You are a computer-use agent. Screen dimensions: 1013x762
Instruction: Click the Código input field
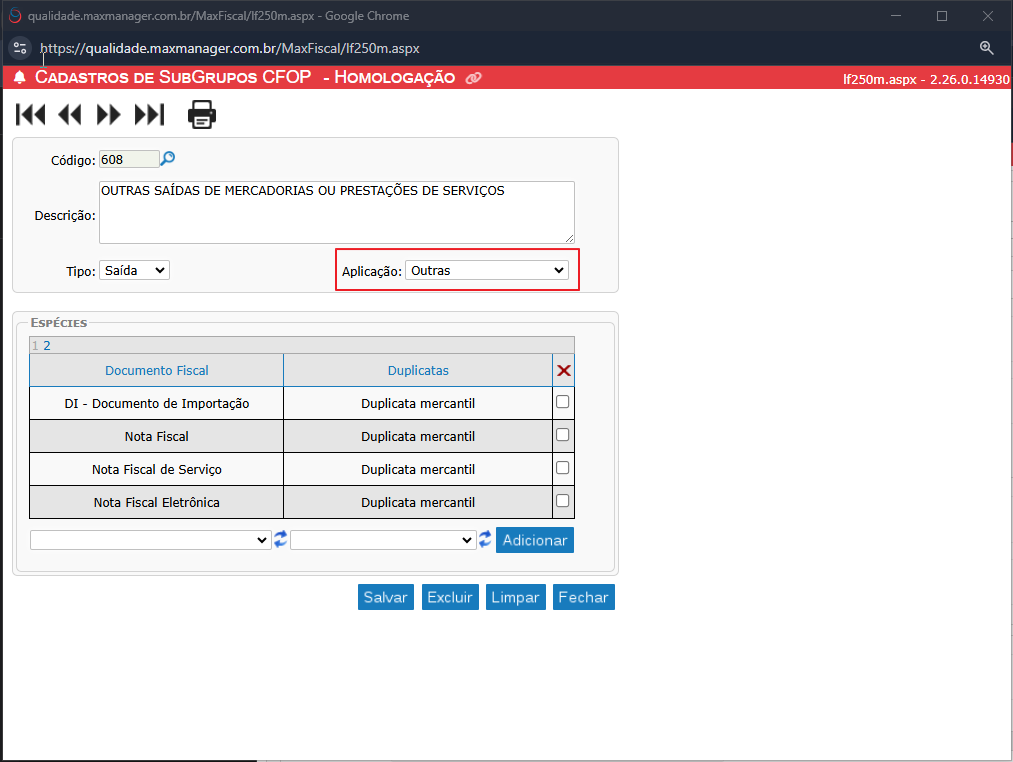[129, 160]
